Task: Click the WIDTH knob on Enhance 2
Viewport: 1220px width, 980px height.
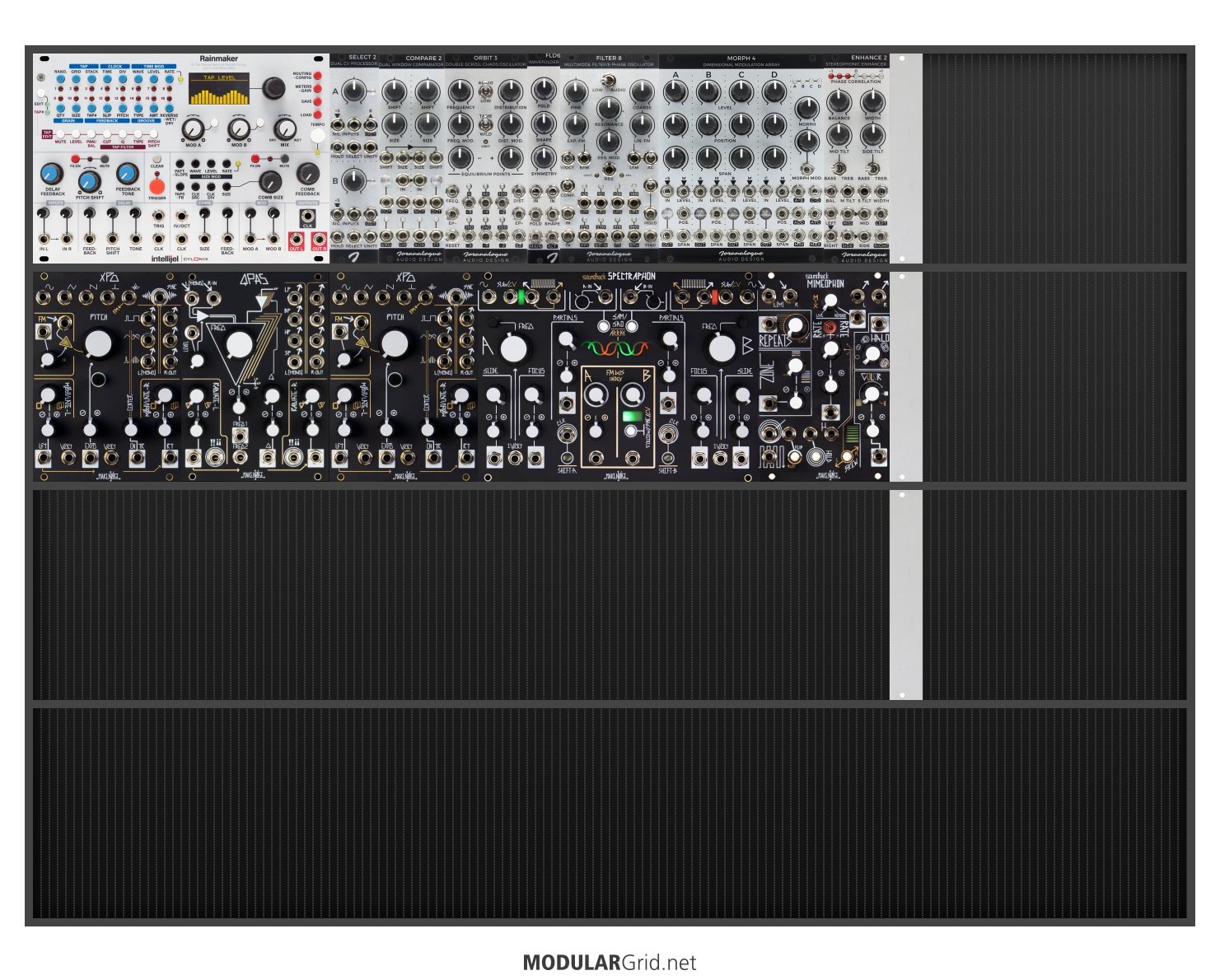Action: [873, 101]
